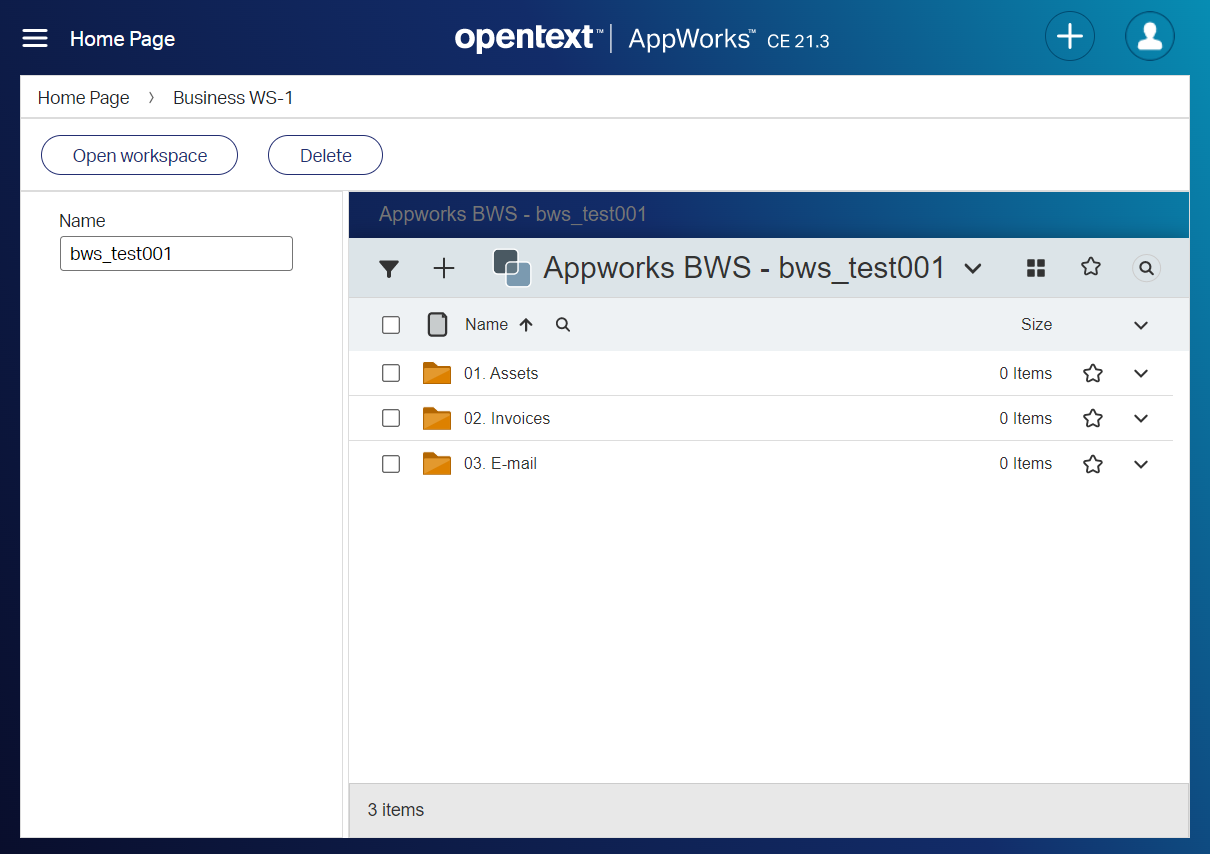This screenshot has width=1210, height=854.
Task: Click the round search icon in toolbar
Action: (x=1146, y=268)
